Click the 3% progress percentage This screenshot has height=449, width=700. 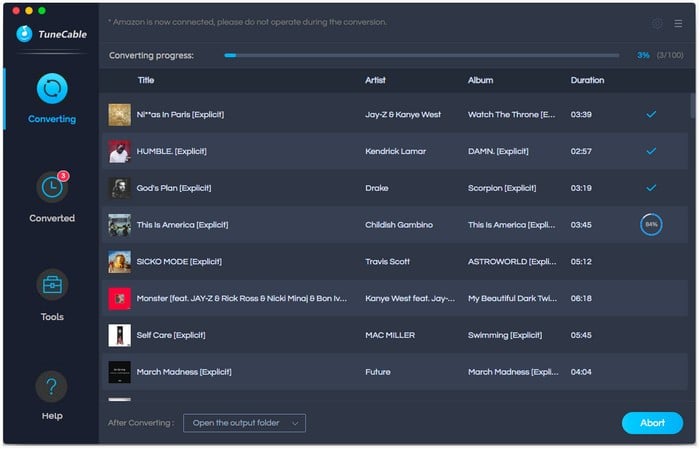point(643,55)
